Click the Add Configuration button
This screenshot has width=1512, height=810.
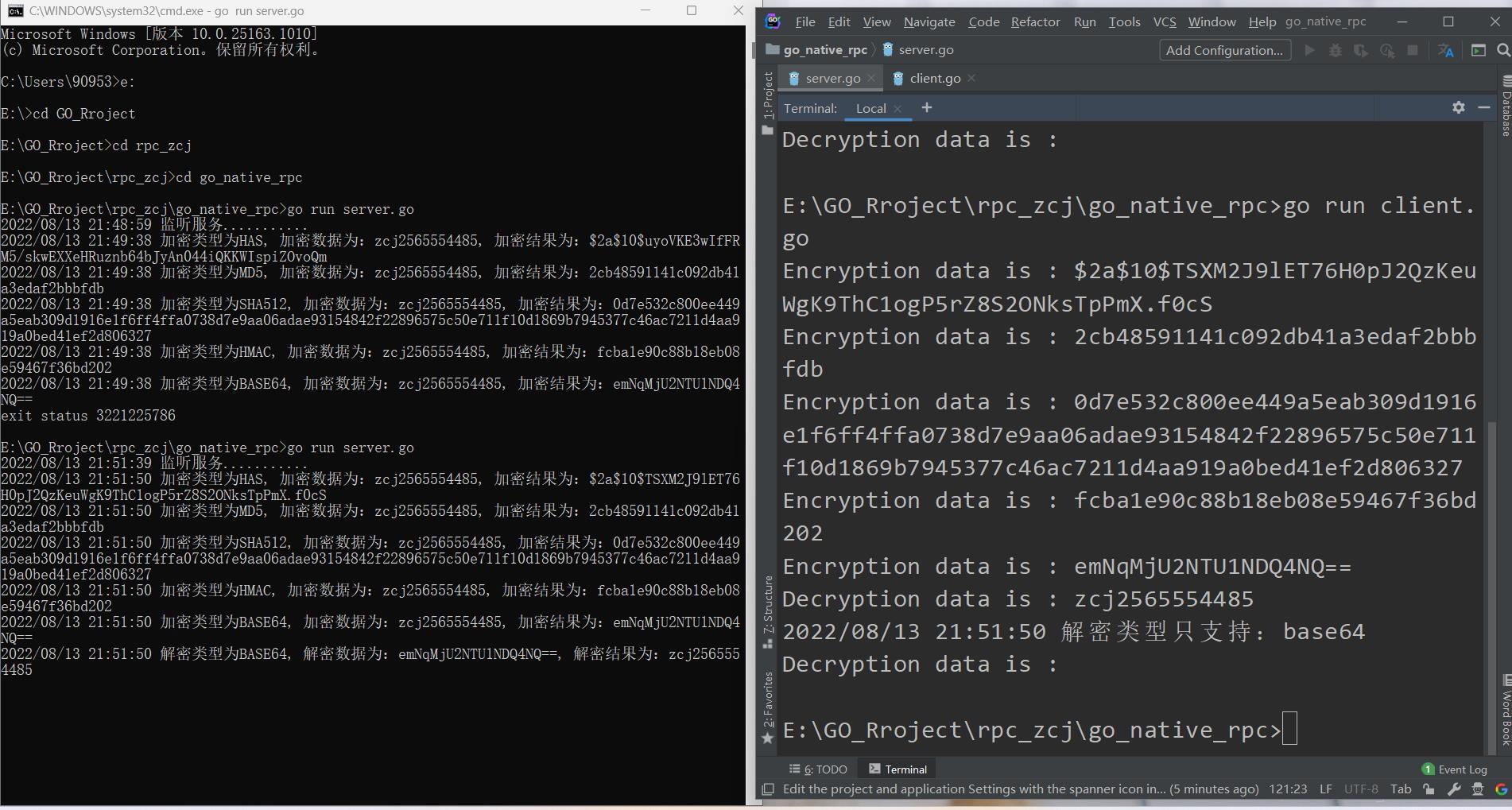pyautogui.click(x=1223, y=51)
